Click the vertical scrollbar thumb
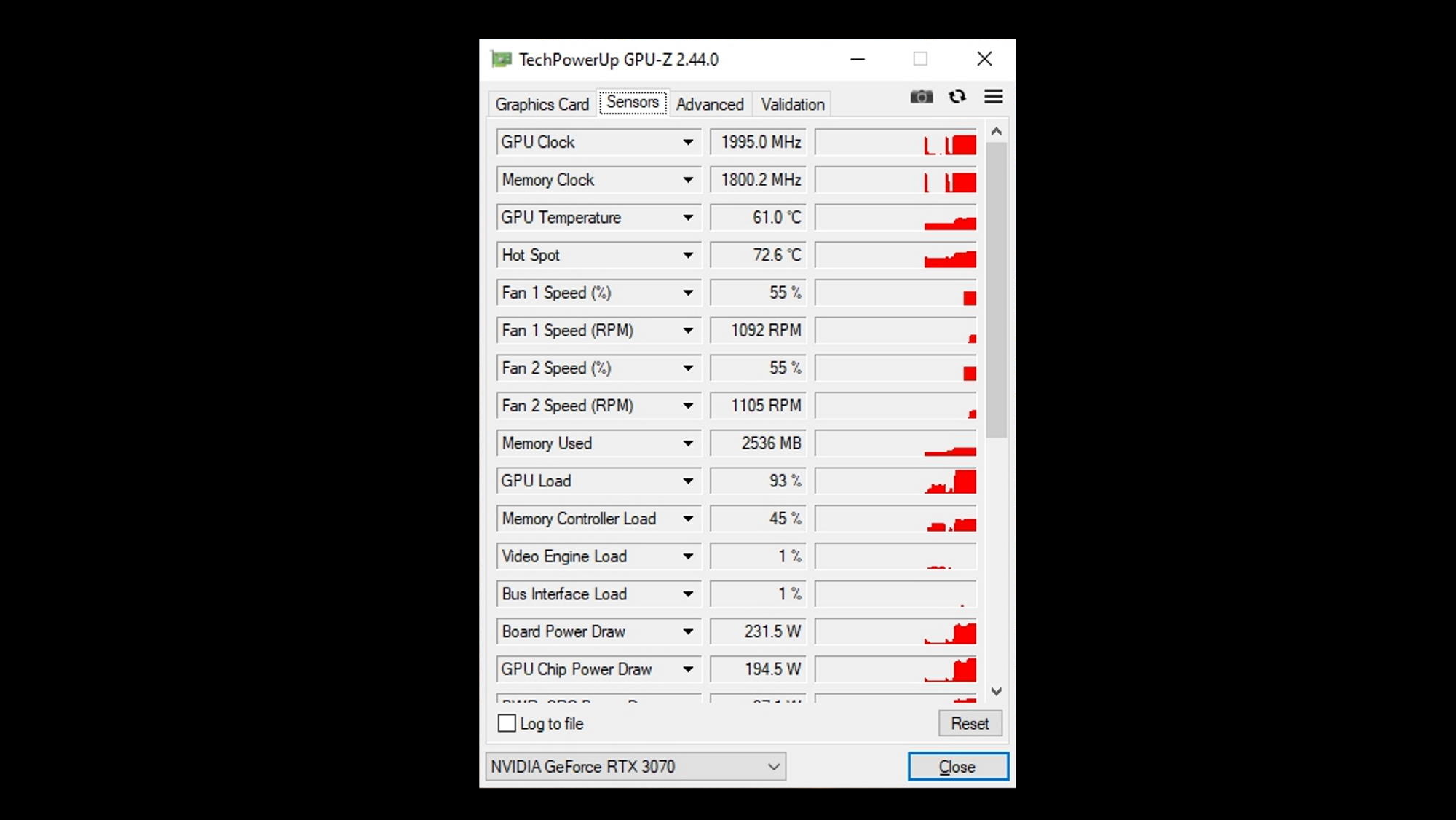The height and width of the screenshot is (820, 1456). pos(997,291)
